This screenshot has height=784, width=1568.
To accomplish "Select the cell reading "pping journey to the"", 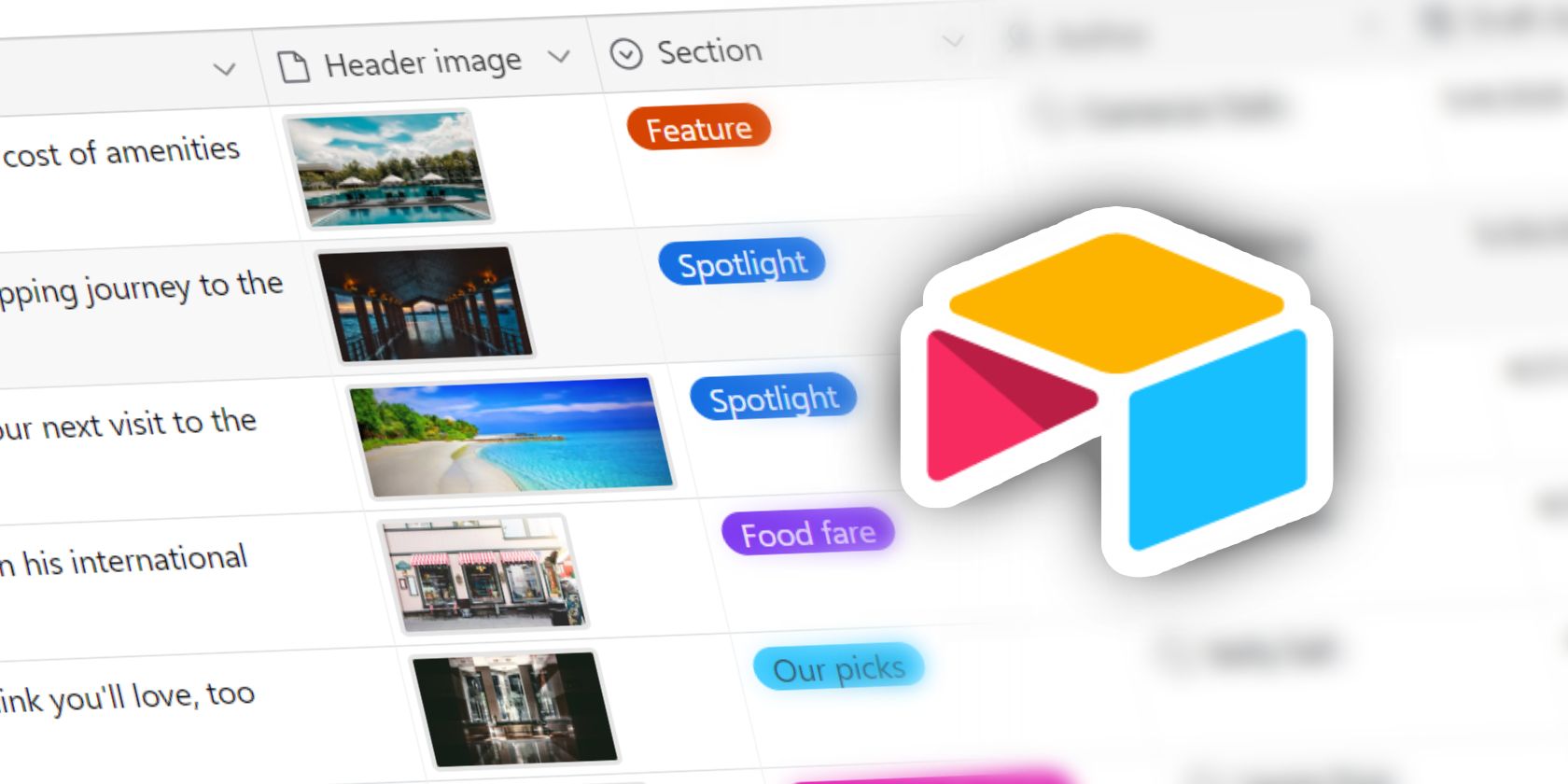I will click(141, 288).
